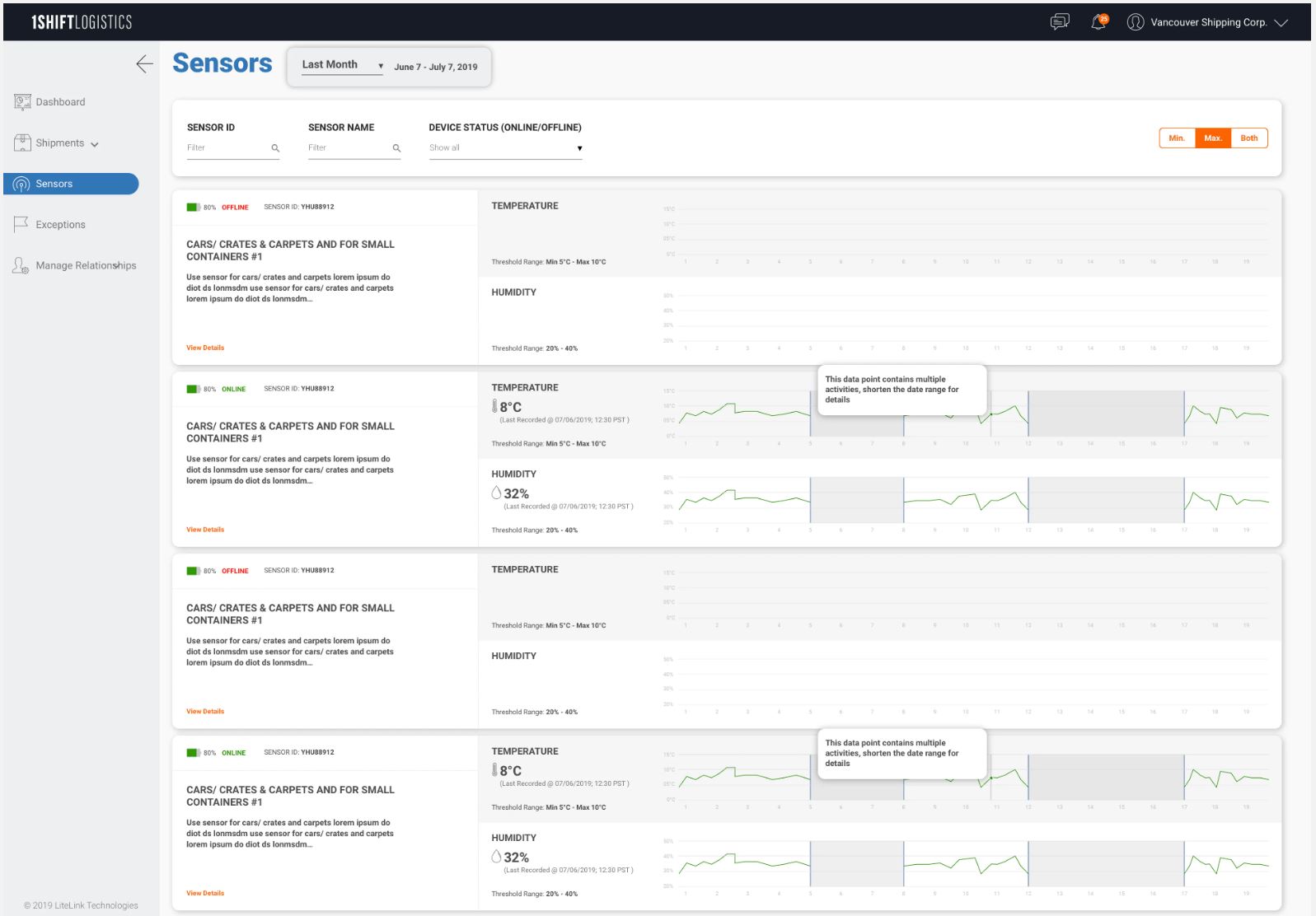Click the Dashboard icon in sidebar
The height and width of the screenshot is (916, 1316).
[22, 102]
